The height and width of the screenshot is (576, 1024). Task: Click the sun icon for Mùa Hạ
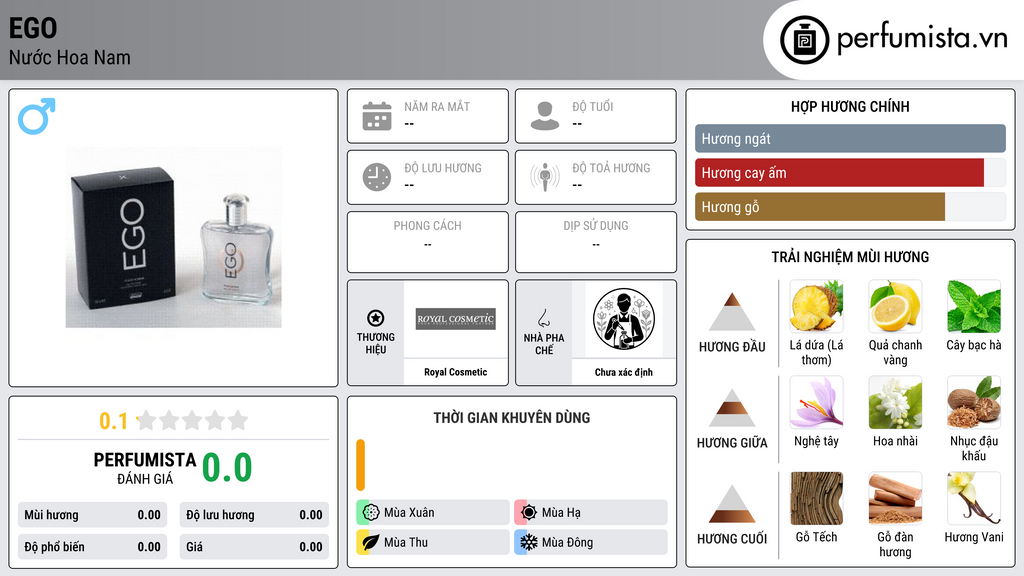[x=528, y=512]
